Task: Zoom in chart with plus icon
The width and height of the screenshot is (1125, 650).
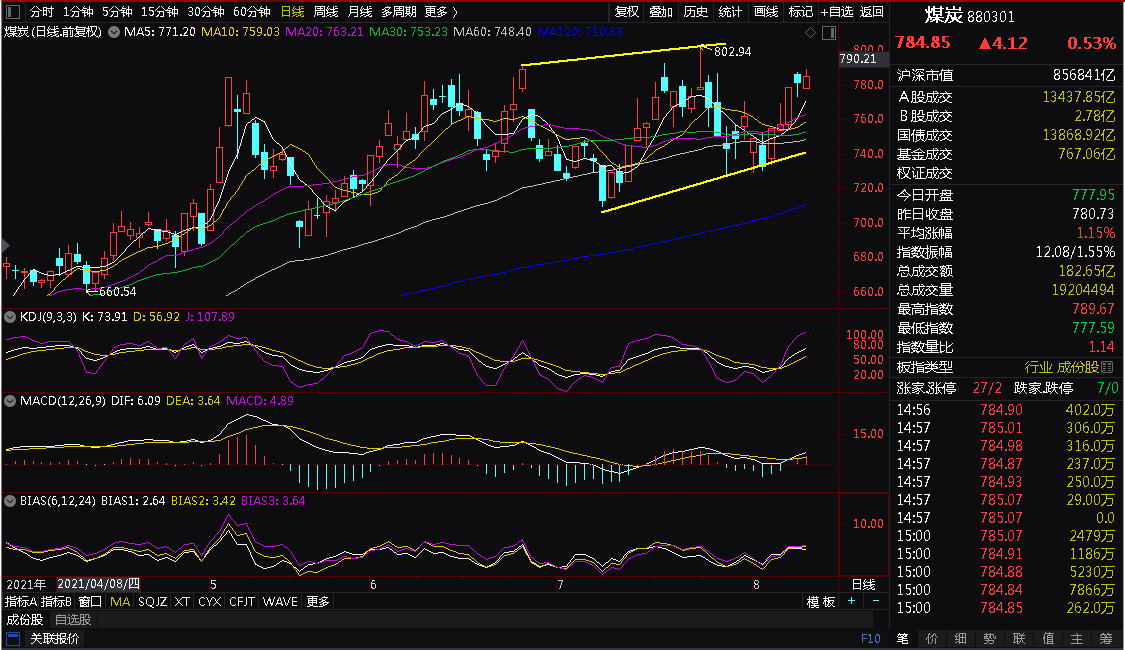Action: click(852, 601)
